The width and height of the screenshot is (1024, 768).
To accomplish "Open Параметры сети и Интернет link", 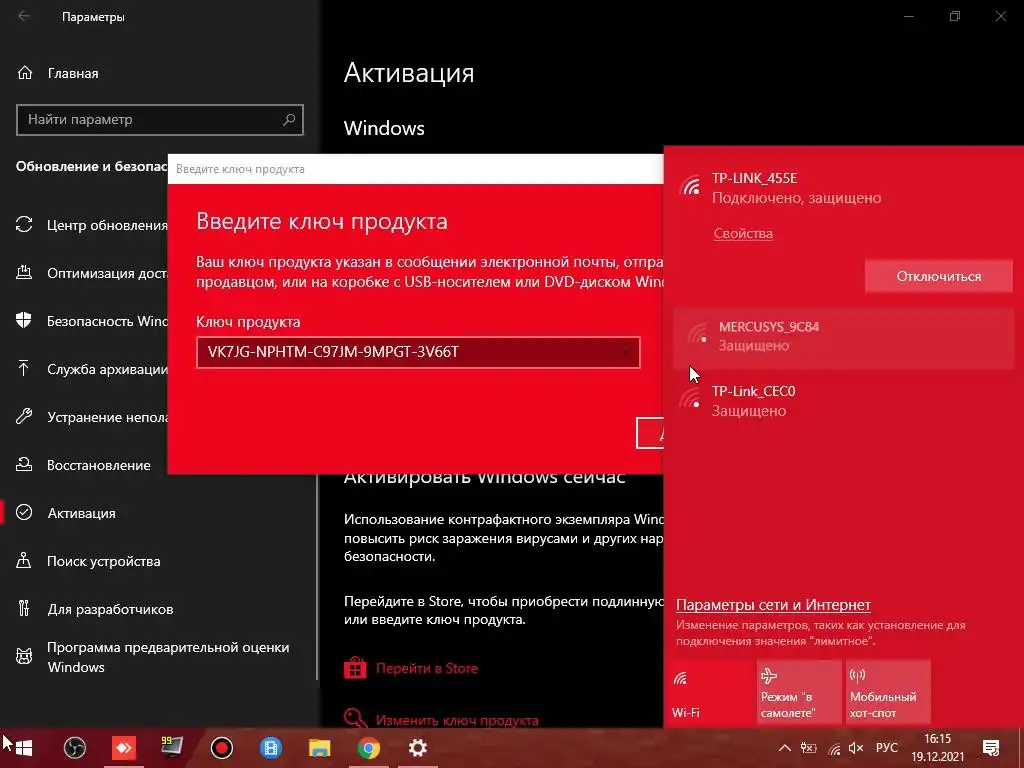I will [x=773, y=605].
